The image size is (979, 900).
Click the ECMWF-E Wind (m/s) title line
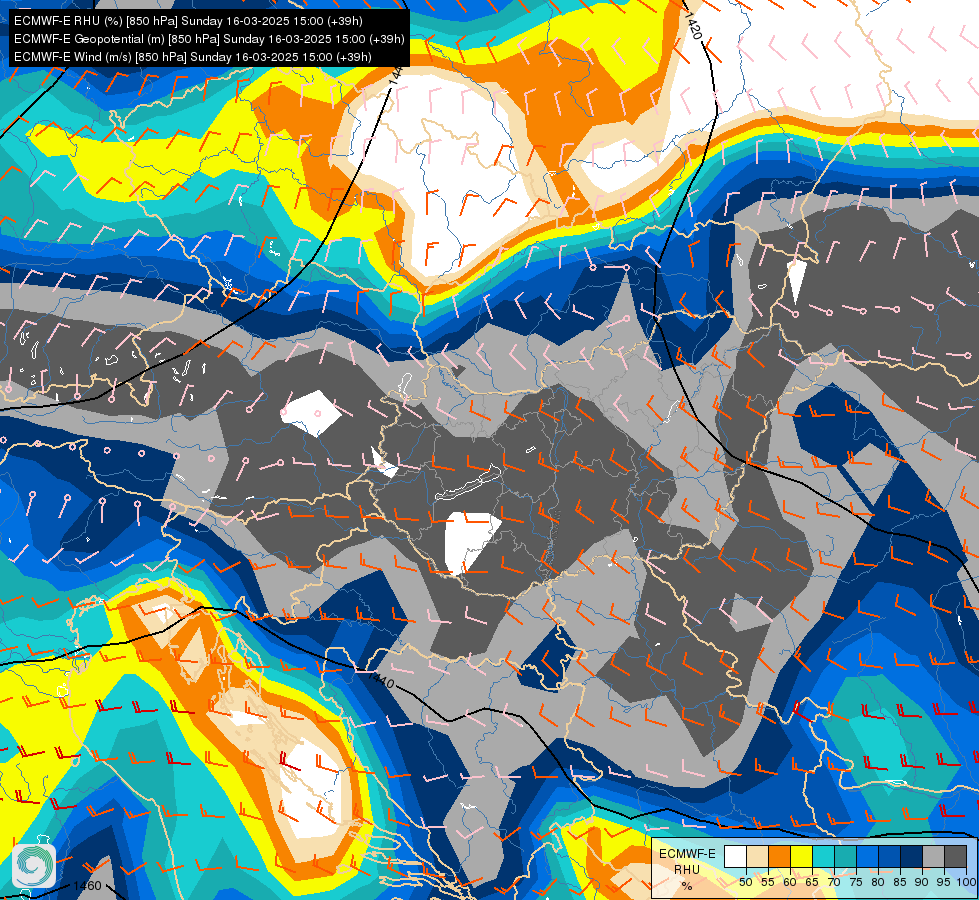[x=193, y=57]
